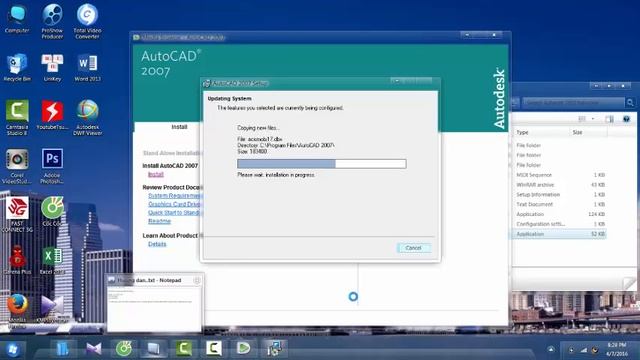Open Cốc Cốc browser desktop icon
Image resolution: width=640 pixels, height=360 pixels.
coord(52,211)
